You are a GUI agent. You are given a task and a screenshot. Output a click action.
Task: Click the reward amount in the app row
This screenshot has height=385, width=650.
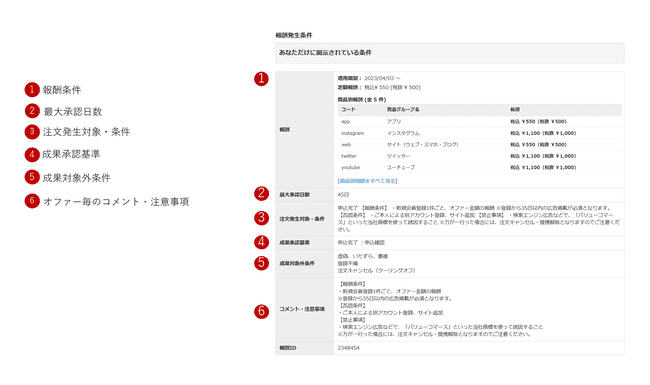pyautogui.click(x=538, y=121)
